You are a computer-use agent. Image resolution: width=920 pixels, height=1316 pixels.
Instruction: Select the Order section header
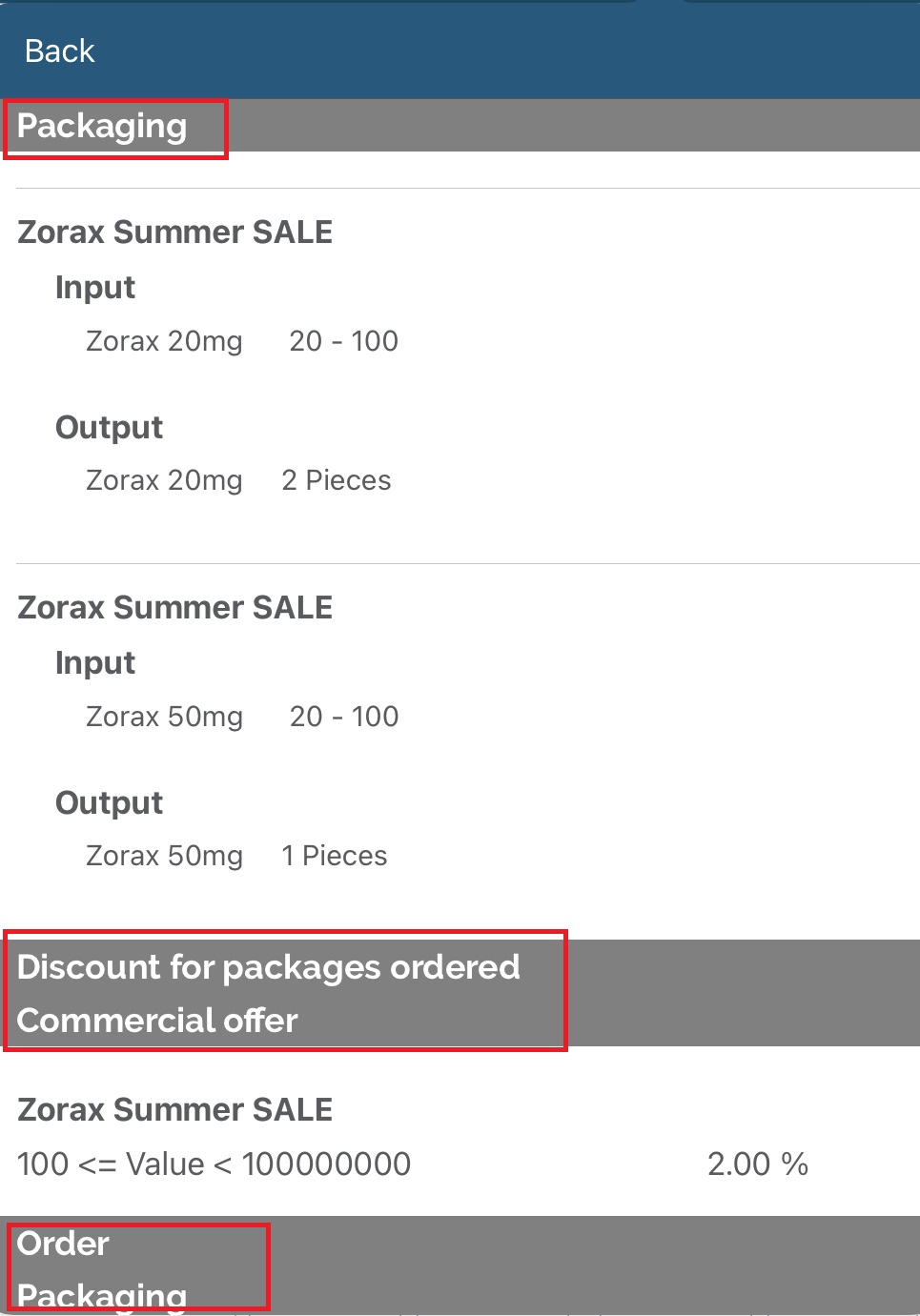(63, 1244)
